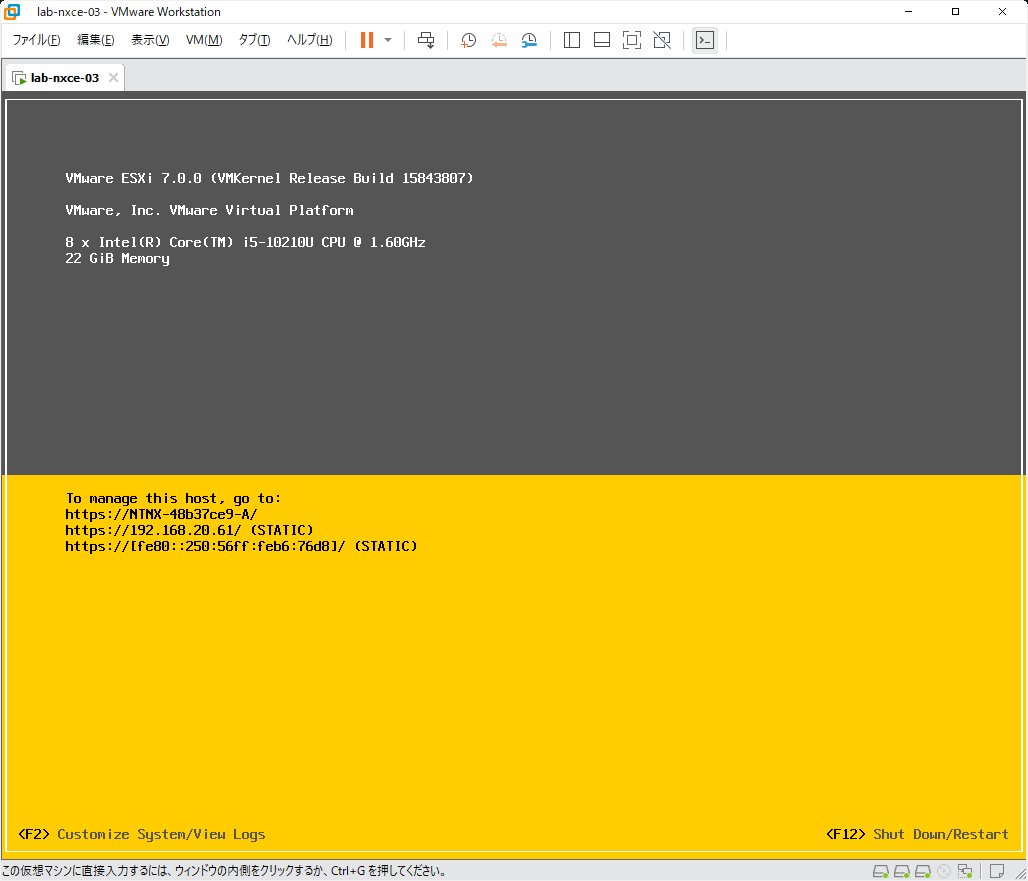Click the second hard disk status icon
The width and height of the screenshot is (1028, 881).
(901, 871)
